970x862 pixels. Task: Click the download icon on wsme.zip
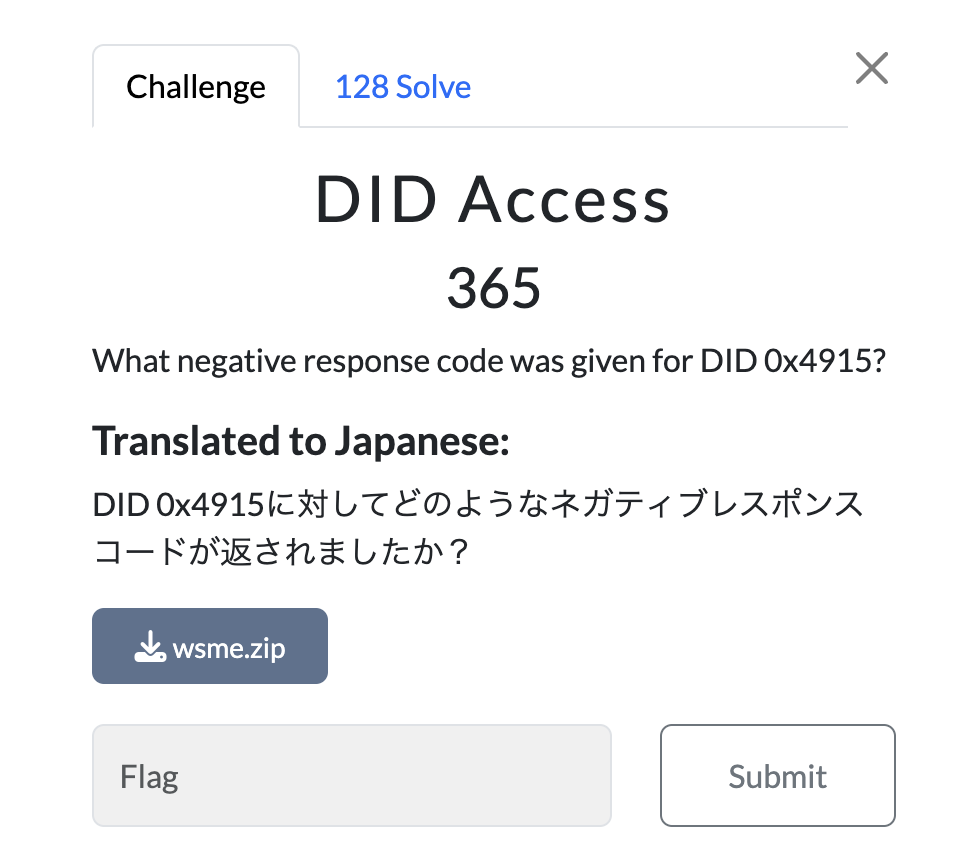point(150,647)
